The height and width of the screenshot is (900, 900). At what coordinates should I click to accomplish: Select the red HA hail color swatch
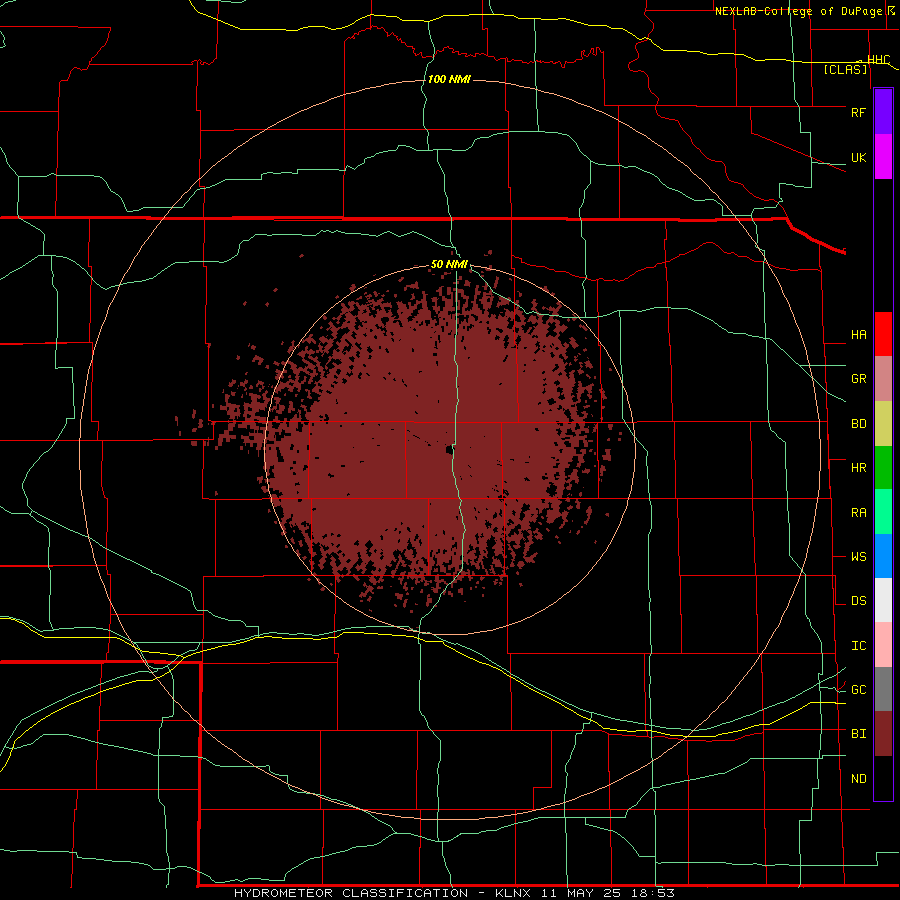point(883,334)
